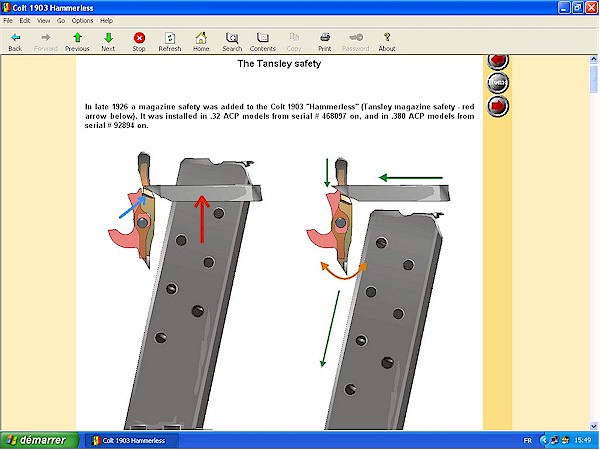Click the system tray clock 15:49
This screenshot has height=450, width=600.
tap(582, 441)
